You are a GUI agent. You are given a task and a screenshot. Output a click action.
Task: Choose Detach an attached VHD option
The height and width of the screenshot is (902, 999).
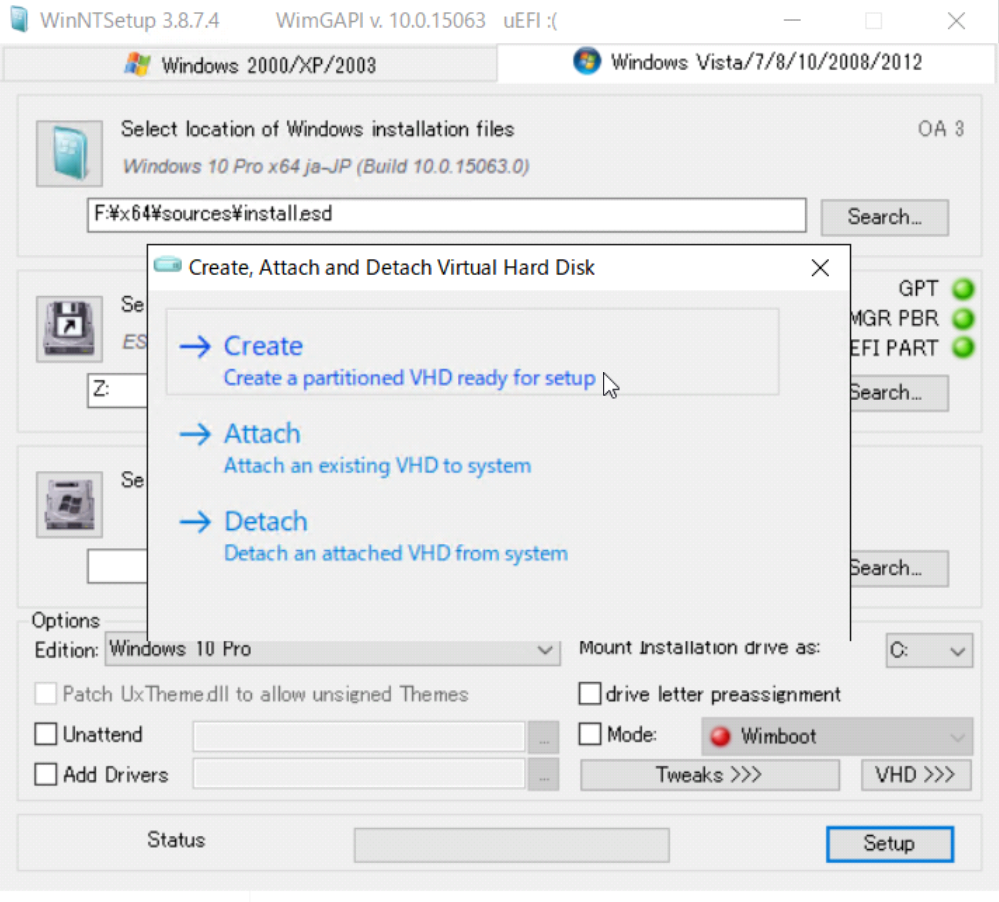click(472, 536)
